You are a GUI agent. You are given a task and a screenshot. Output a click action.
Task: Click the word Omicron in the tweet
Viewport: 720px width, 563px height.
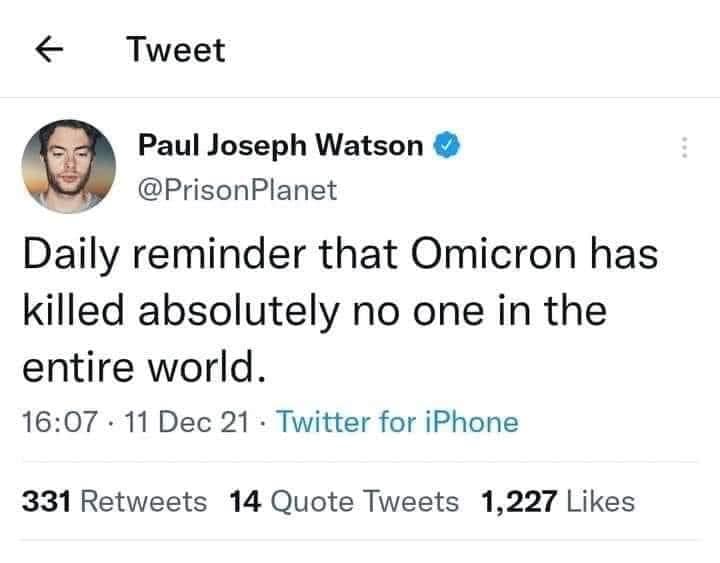pyautogui.click(x=493, y=254)
